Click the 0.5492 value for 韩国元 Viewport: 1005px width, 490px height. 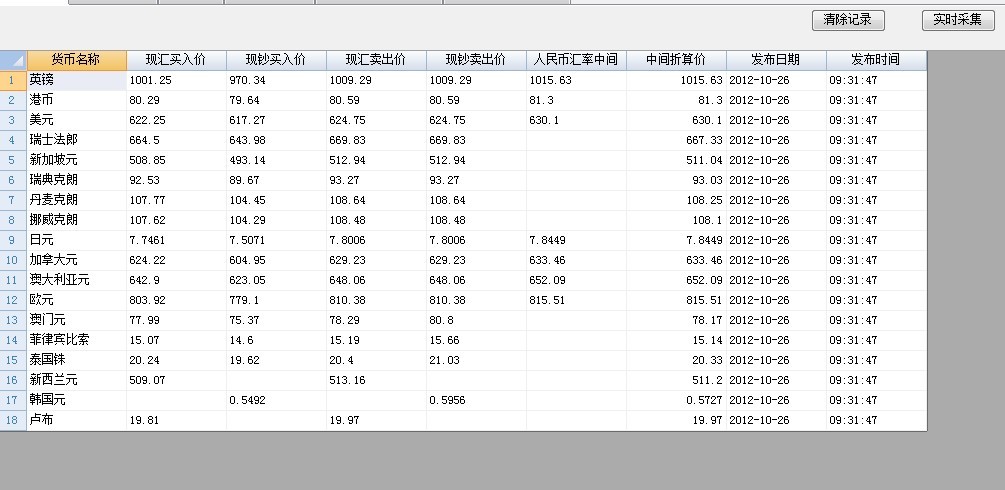tap(276, 400)
